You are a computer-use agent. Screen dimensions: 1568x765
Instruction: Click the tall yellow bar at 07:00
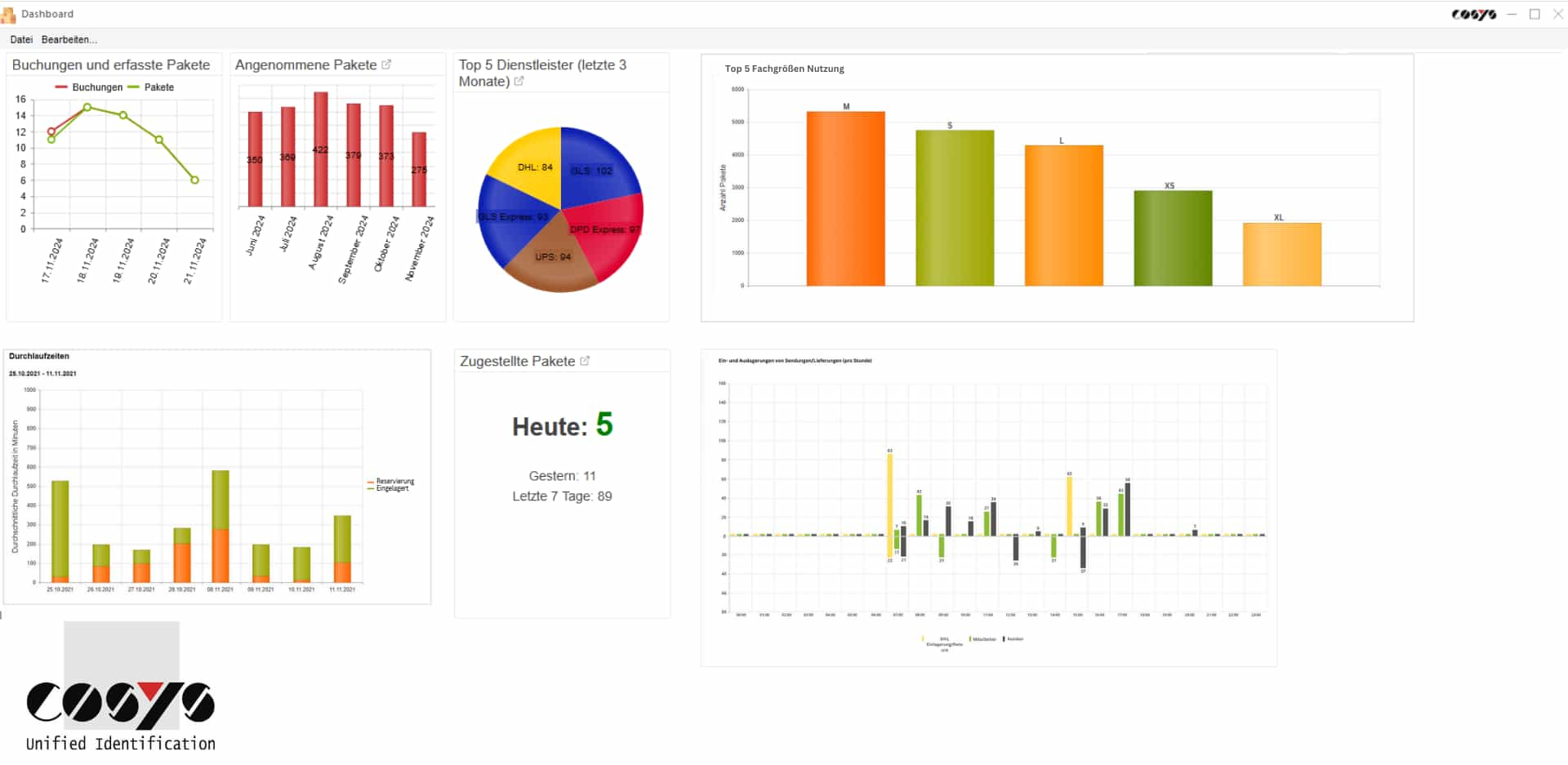889,495
